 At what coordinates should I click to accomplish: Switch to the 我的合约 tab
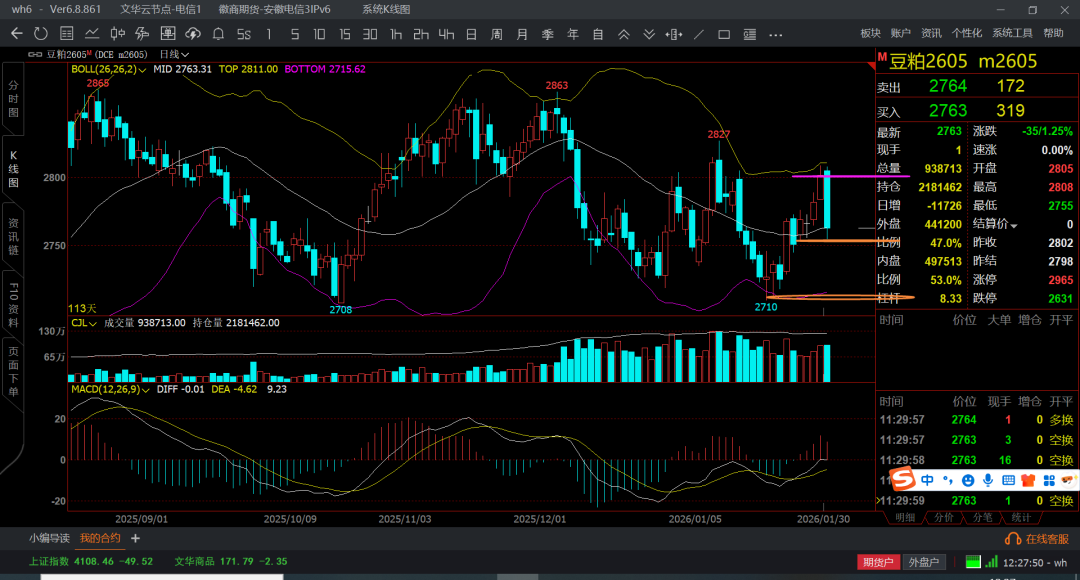click(x=101, y=539)
